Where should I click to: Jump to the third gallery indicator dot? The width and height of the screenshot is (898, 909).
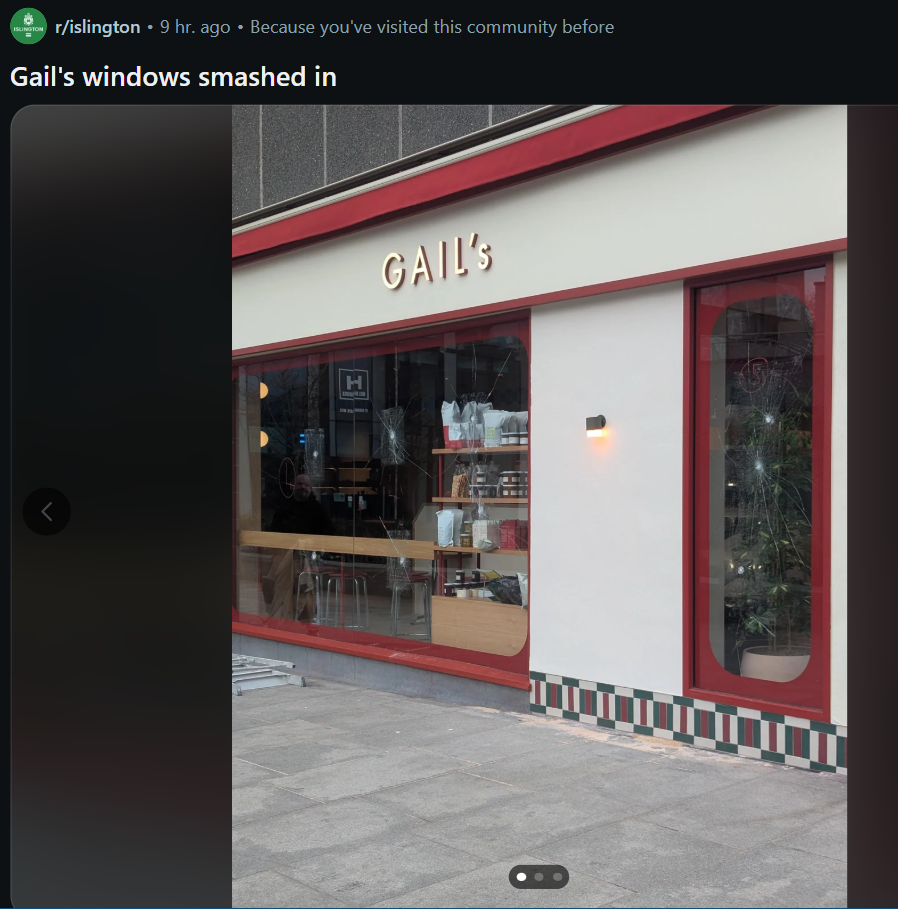557,877
